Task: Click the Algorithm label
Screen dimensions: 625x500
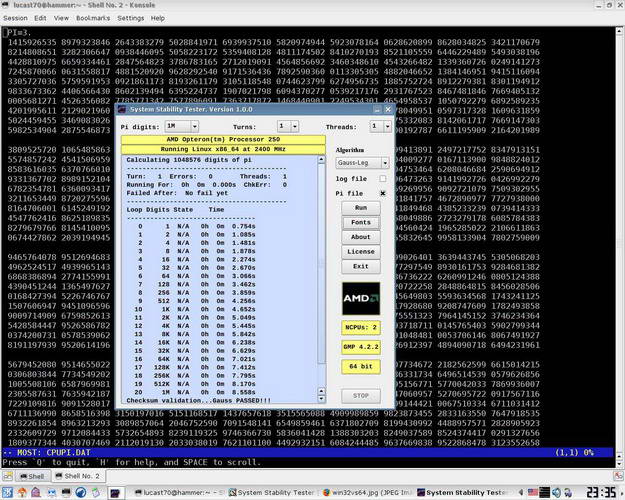Action: (350, 150)
